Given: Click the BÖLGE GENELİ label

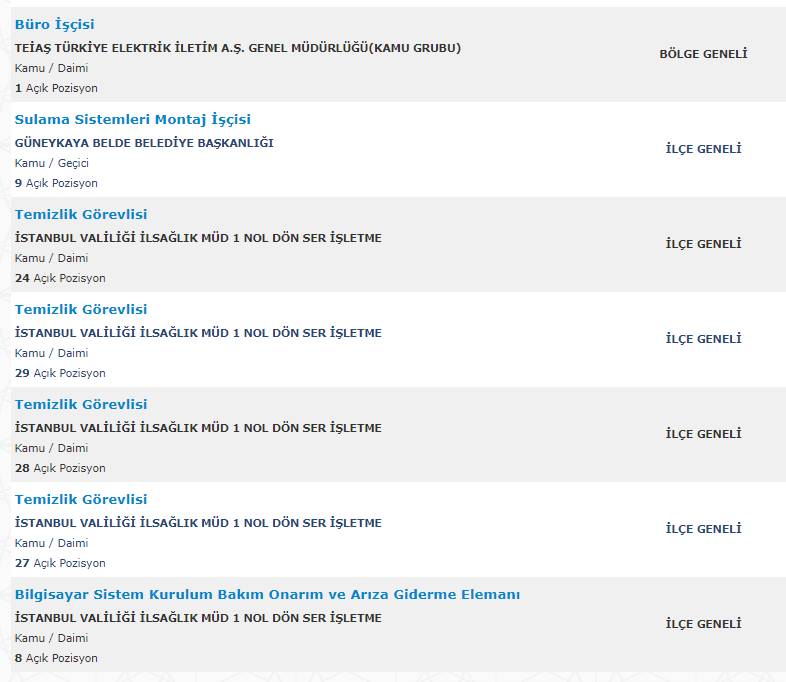Looking at the screenshot, I should (703, 54).
